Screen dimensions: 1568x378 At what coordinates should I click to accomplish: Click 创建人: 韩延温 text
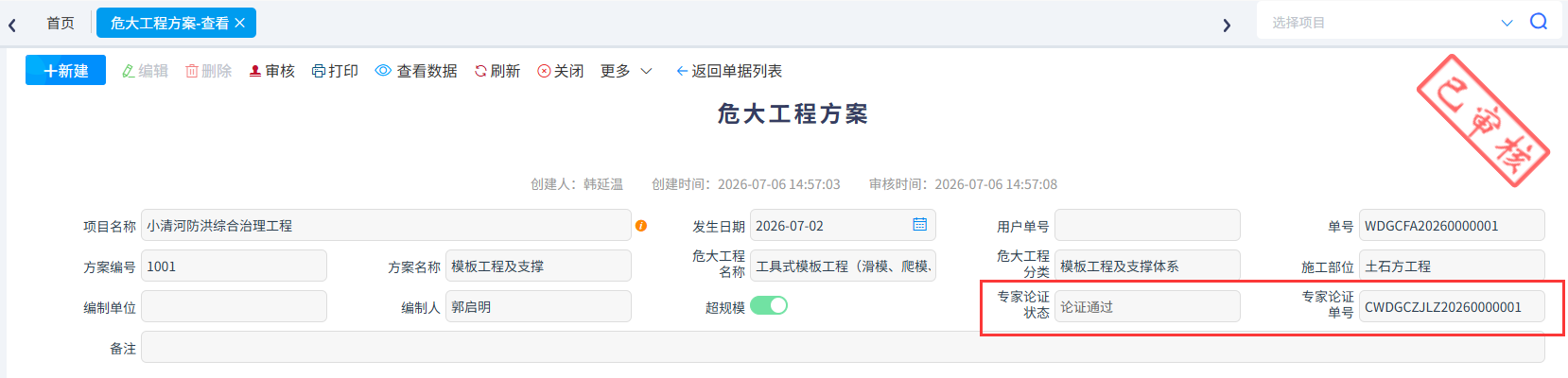[577, 184]
